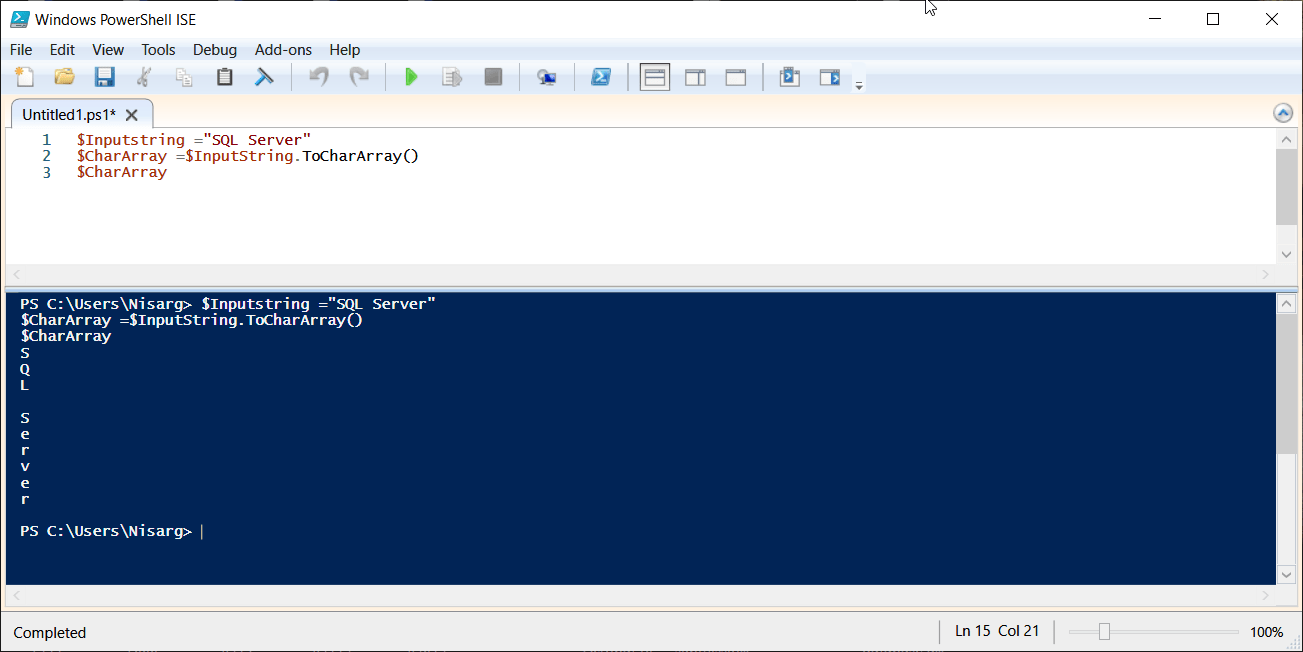Toggle Show Script Pane Top layout
Screen dimensions: 1303x652
coord(654,76)
